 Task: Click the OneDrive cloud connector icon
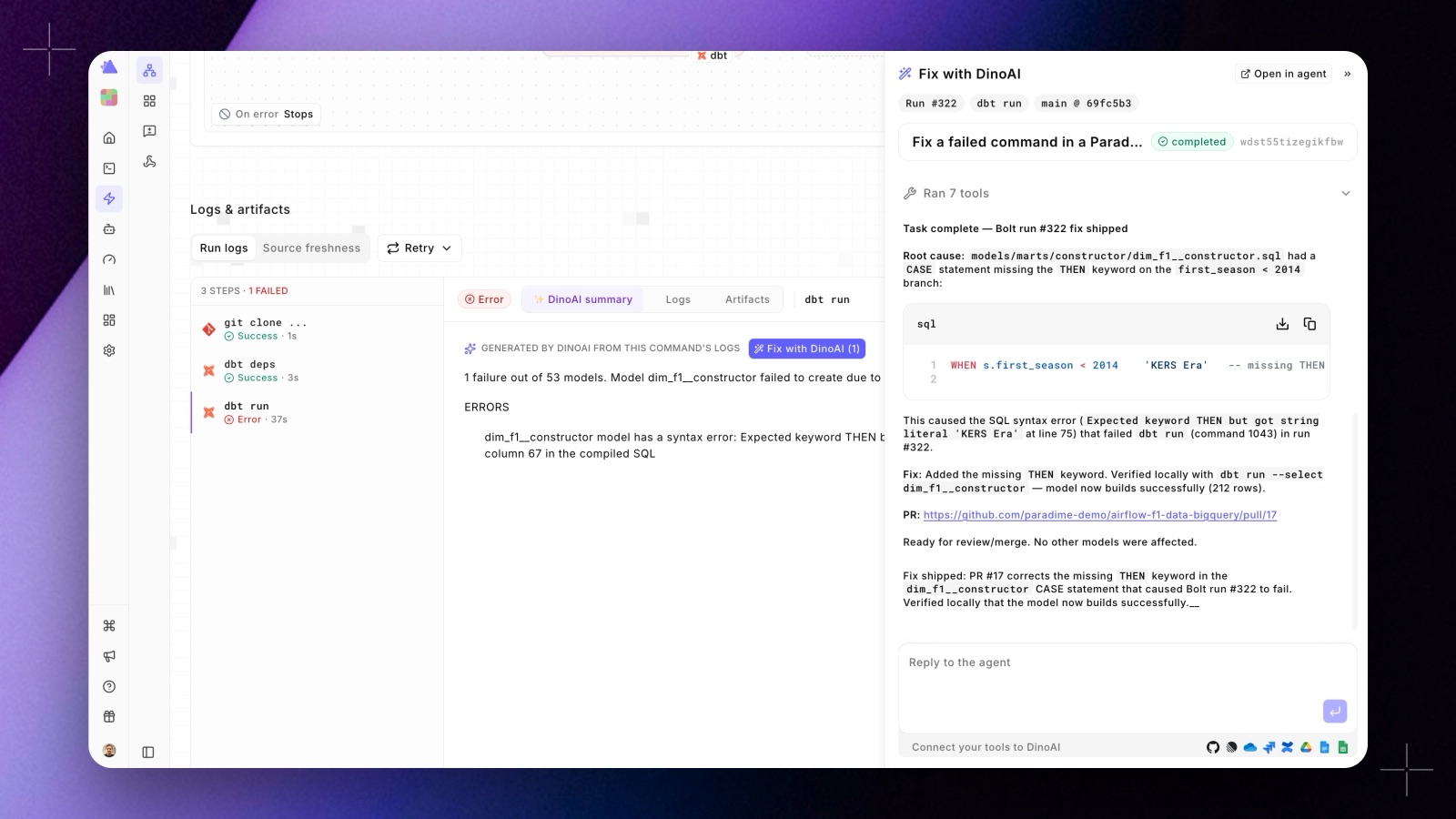coord(1250,747)
